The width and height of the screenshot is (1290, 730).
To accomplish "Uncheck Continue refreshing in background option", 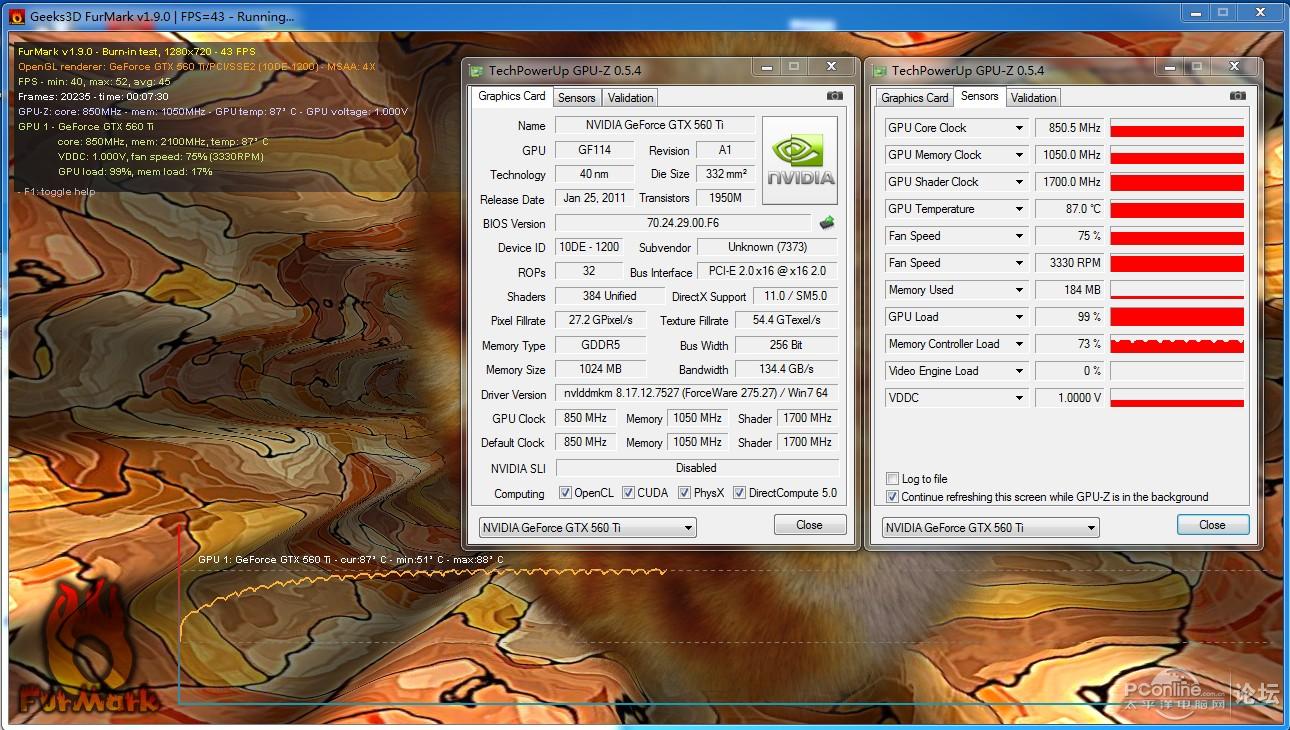I will (x=892, y=497).
